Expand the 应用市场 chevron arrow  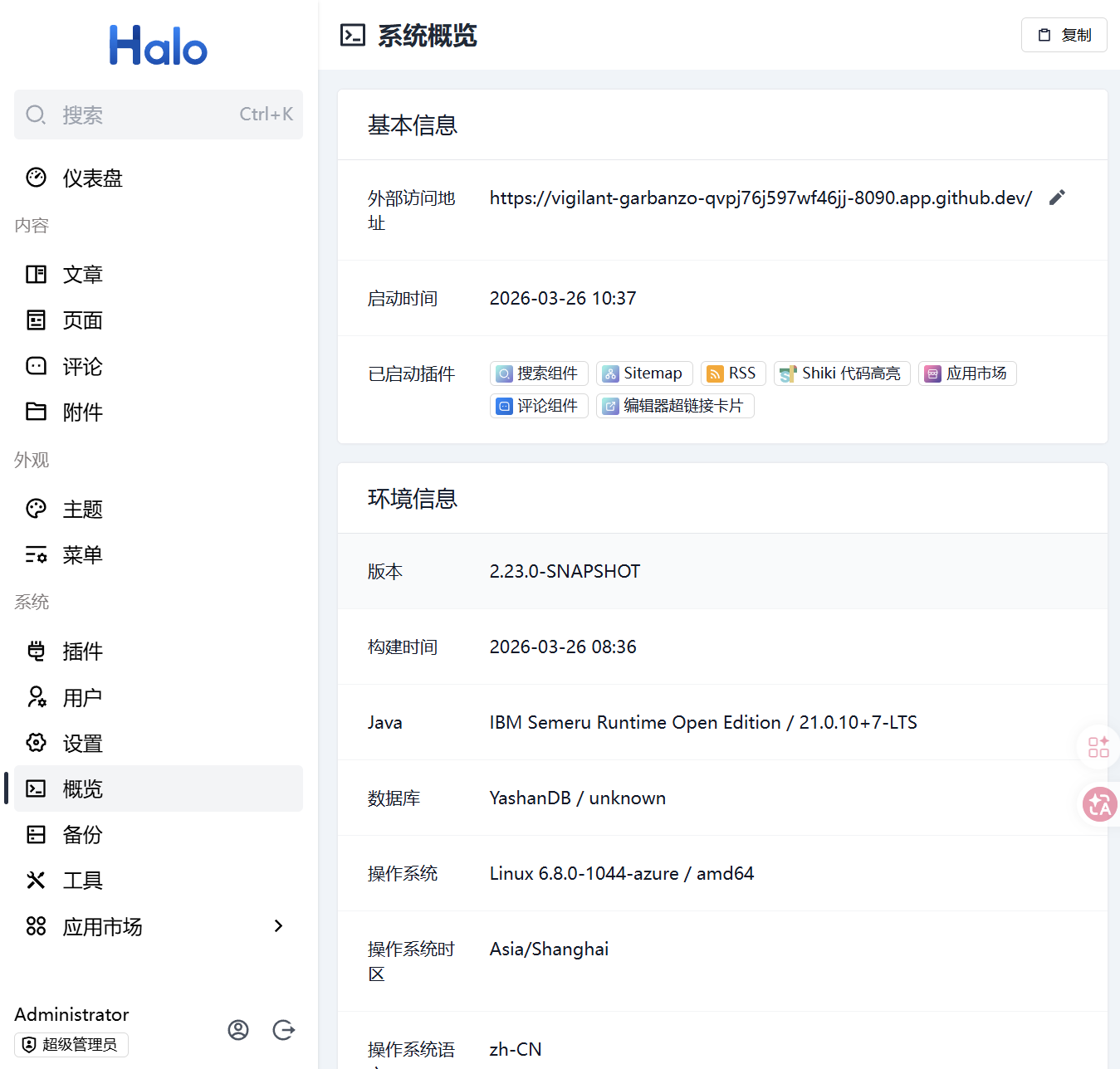[x=279, y=925]
